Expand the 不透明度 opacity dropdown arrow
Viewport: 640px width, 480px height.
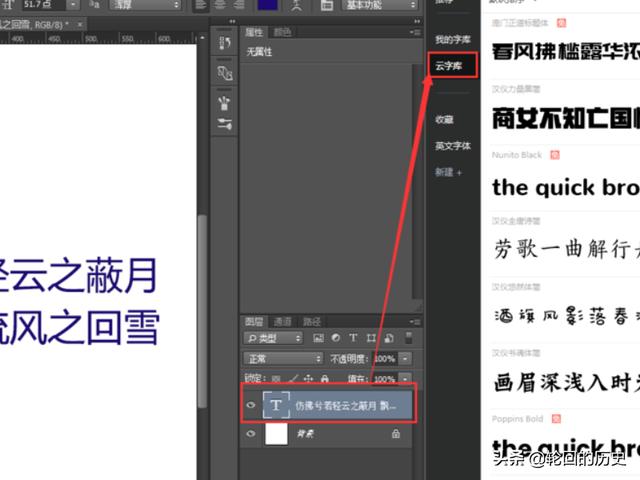[x=405, y=358]
